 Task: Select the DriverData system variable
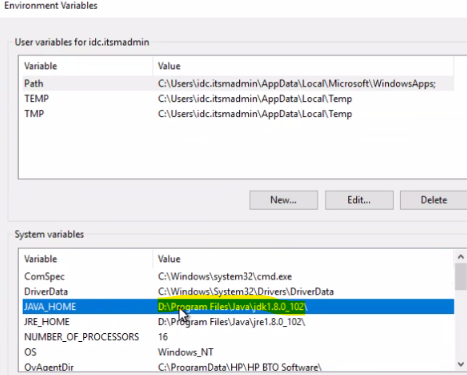point(238,291)
